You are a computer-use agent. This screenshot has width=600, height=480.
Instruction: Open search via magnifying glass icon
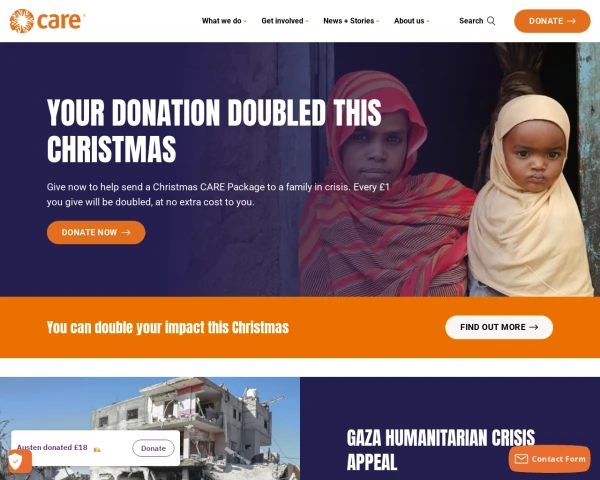(491, 21)
